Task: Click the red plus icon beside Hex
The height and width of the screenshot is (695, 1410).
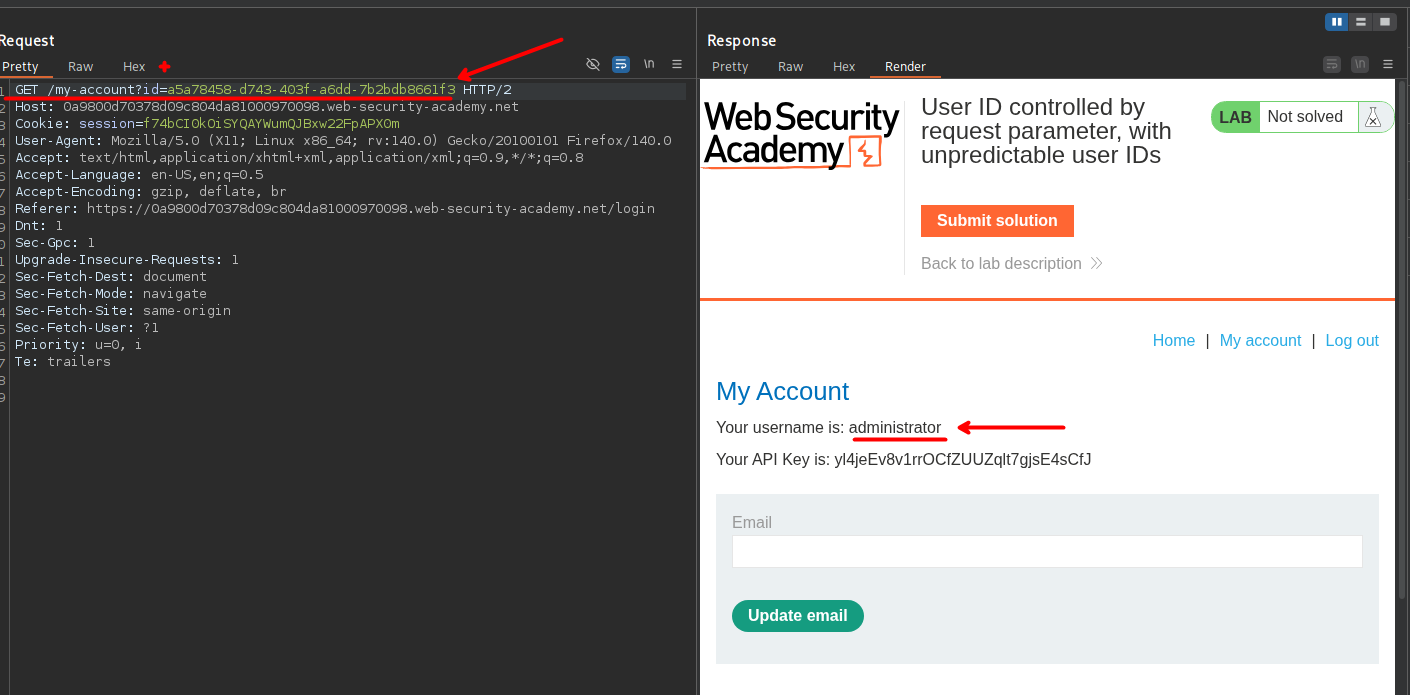Action: [x=165, y=67]
